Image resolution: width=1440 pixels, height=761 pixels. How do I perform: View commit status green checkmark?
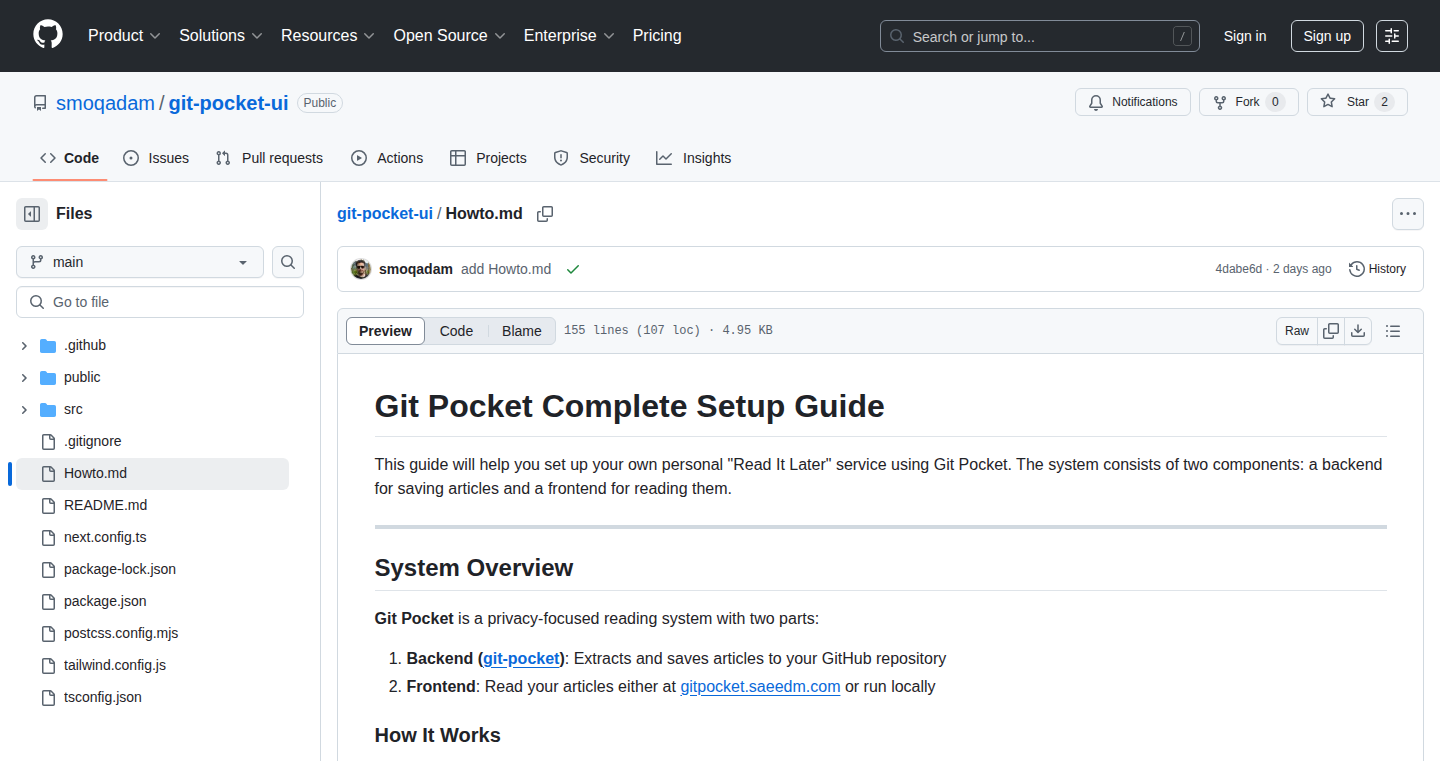573,269
